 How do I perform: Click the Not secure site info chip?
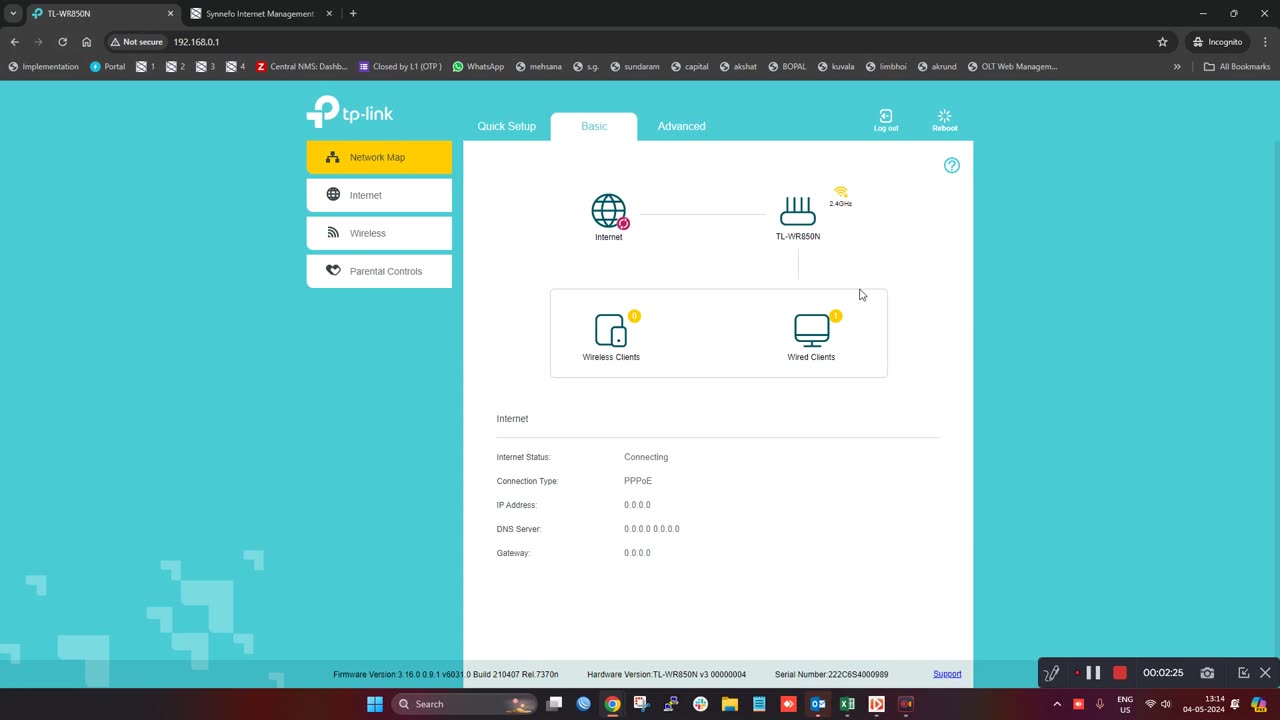pos(137,42)
